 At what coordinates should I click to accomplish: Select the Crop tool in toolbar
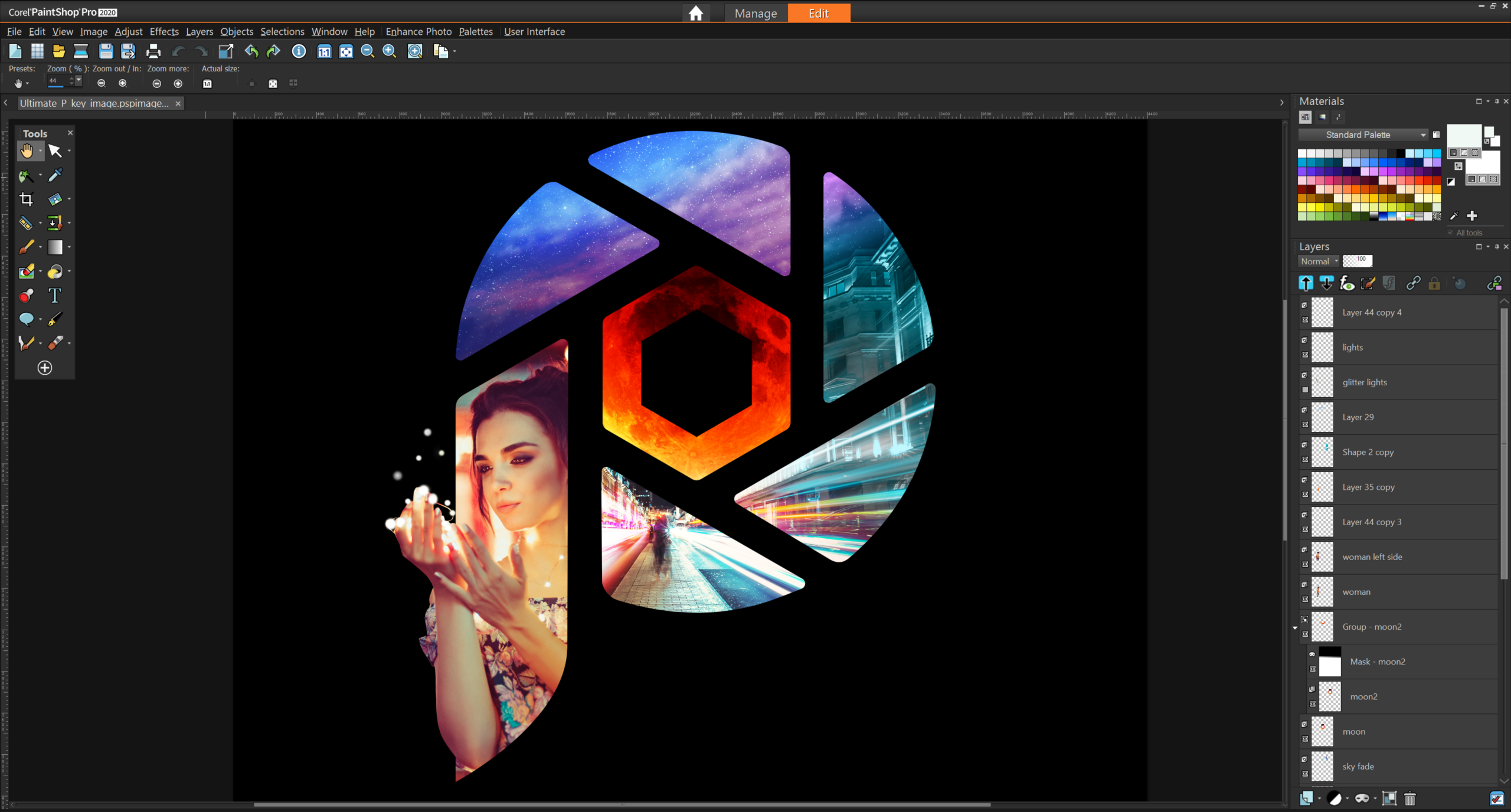(x=28, y=199)
